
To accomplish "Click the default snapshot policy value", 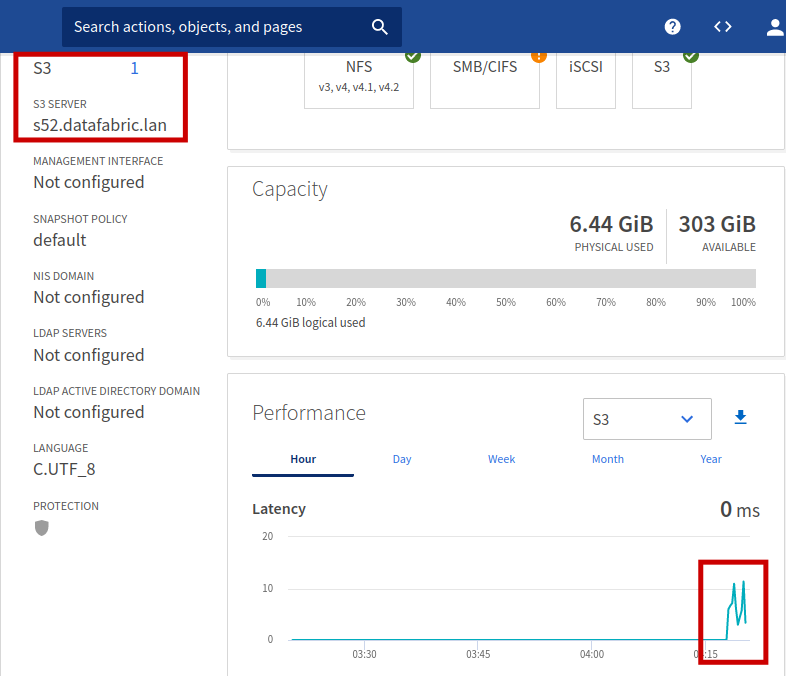I will click(60, 241).
